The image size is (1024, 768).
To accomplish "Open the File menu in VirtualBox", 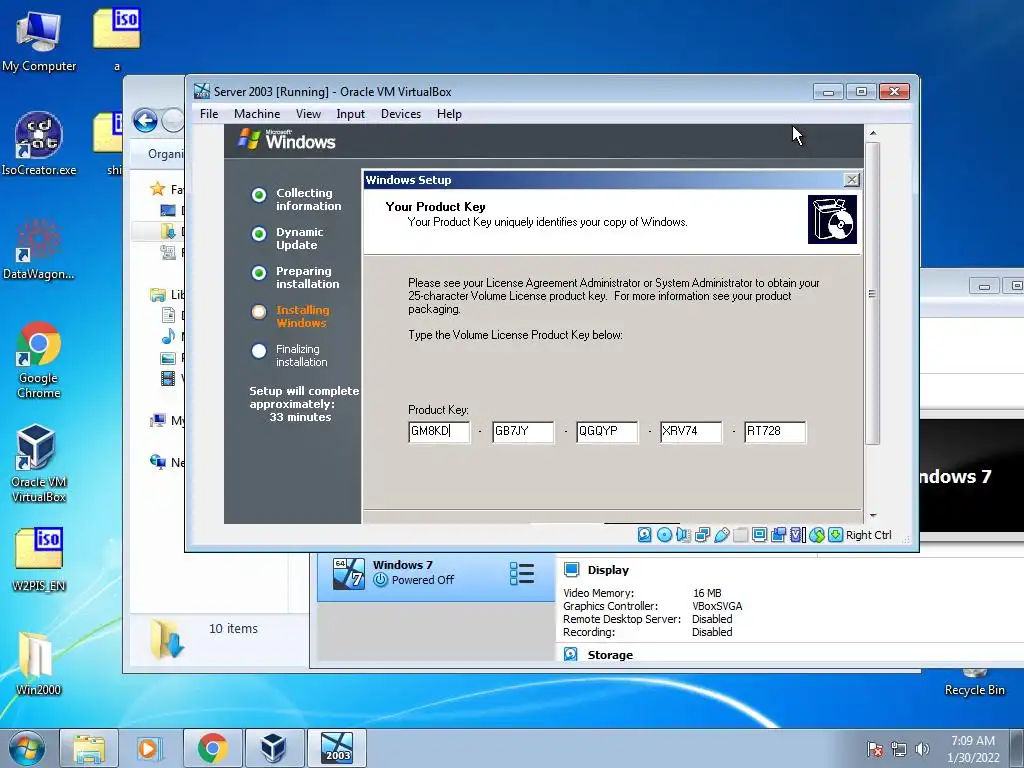I will 209,114.
